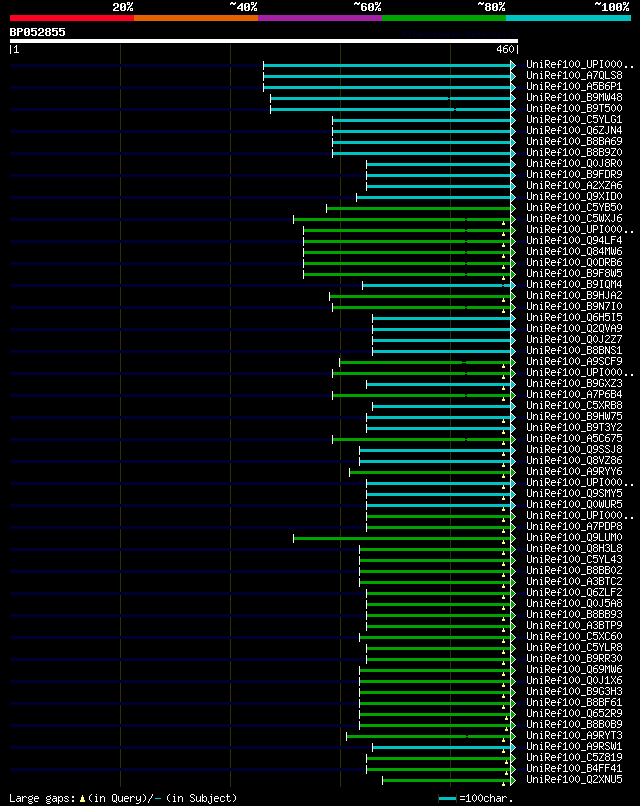The image size is (640, 806).
Task: Select the UniRef100_Q2XNU5 entry
Action: tap(574, 780)
